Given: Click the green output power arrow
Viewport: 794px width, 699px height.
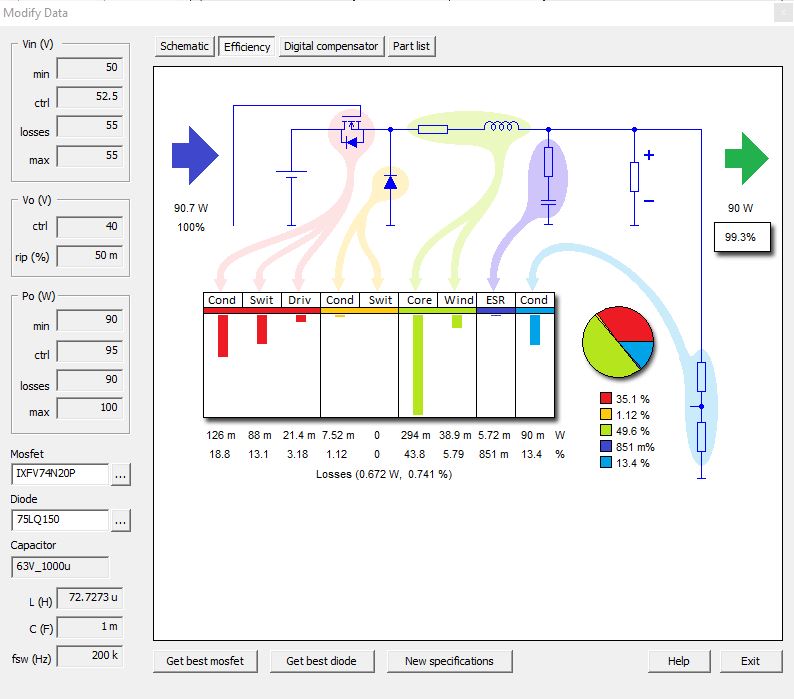Looking at the screenshot, I should (x=746, y=158).
